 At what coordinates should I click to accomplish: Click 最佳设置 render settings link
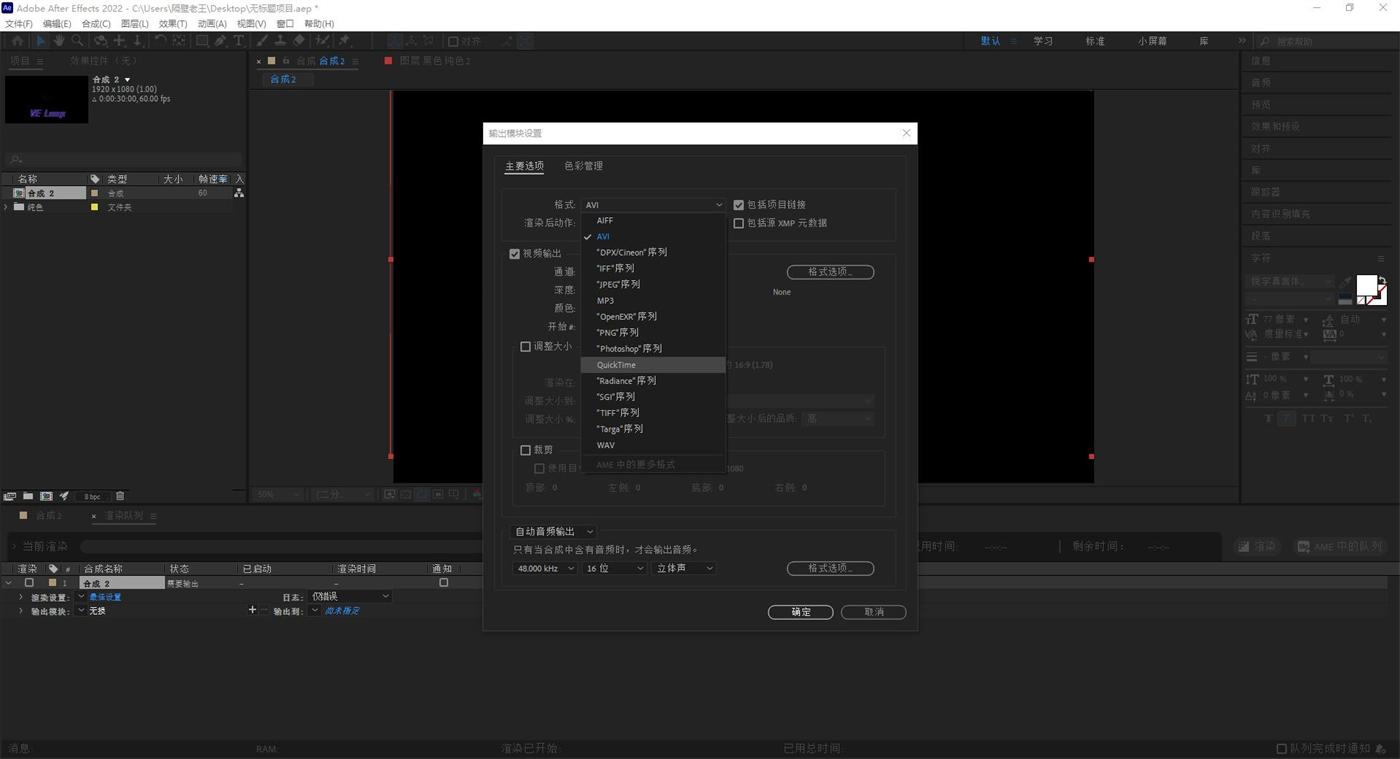point(105,597)
